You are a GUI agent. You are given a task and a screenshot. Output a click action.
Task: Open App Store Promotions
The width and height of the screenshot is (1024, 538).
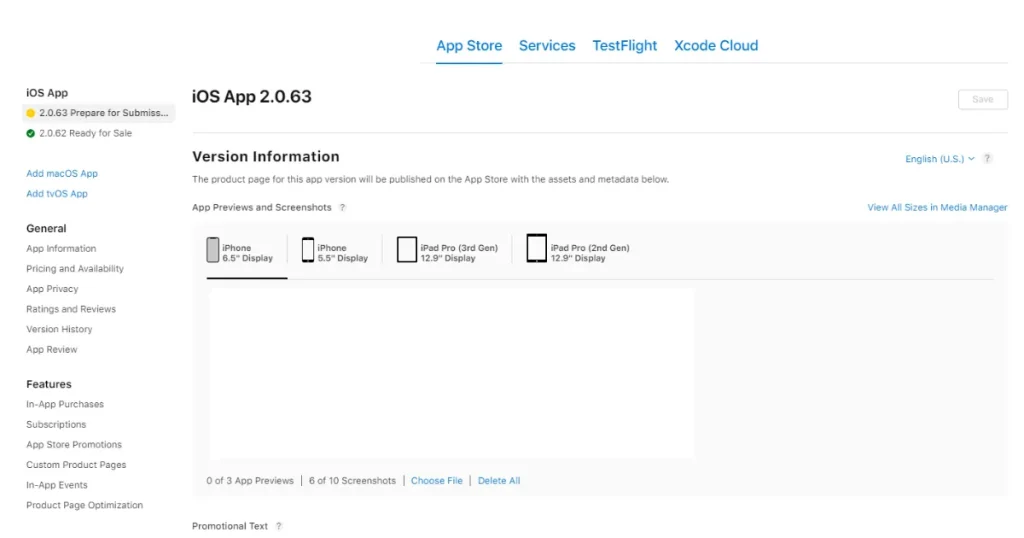click(74, 445)
